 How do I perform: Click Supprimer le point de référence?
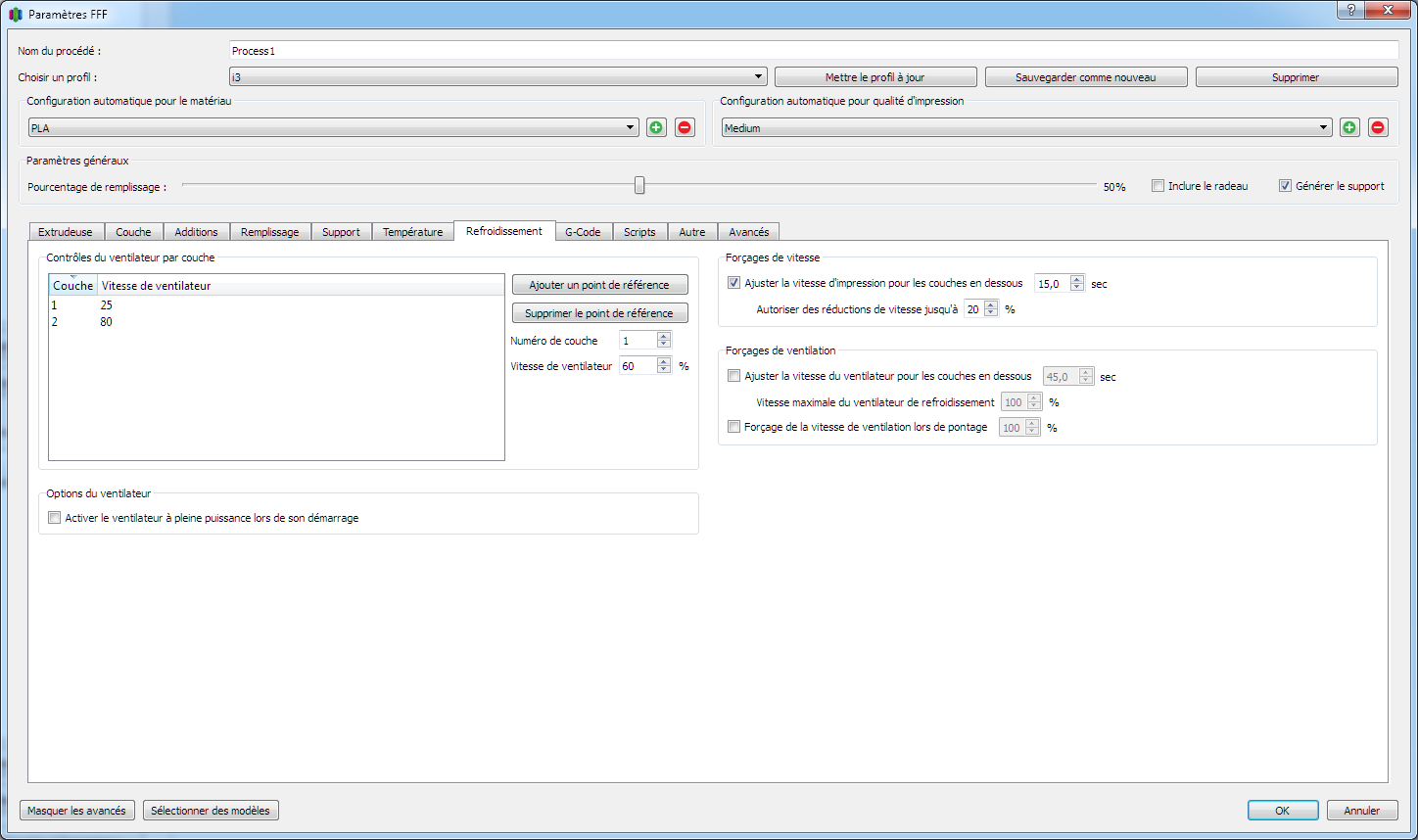[x=599, y=313]
